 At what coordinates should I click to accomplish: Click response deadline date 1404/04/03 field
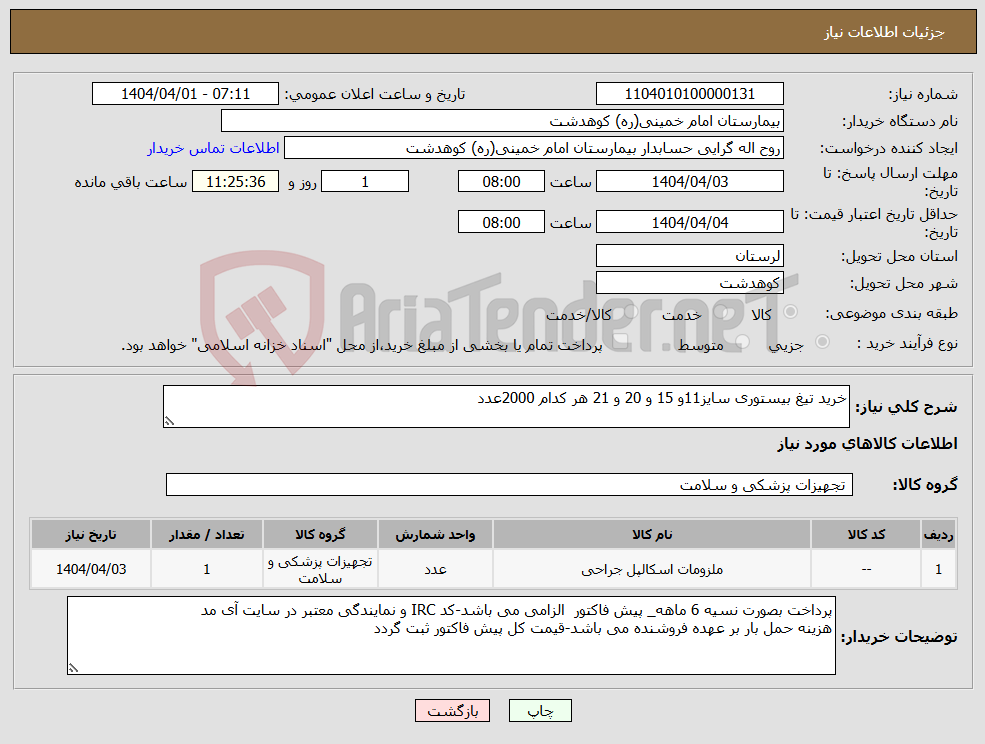pyautogui.click(x=690, y=182)
